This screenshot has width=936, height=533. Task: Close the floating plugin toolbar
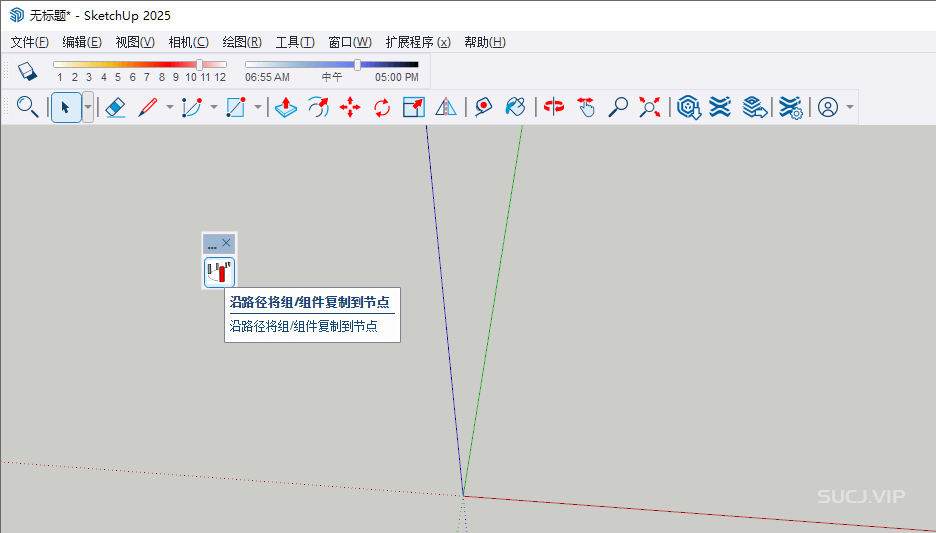point(226,243)
